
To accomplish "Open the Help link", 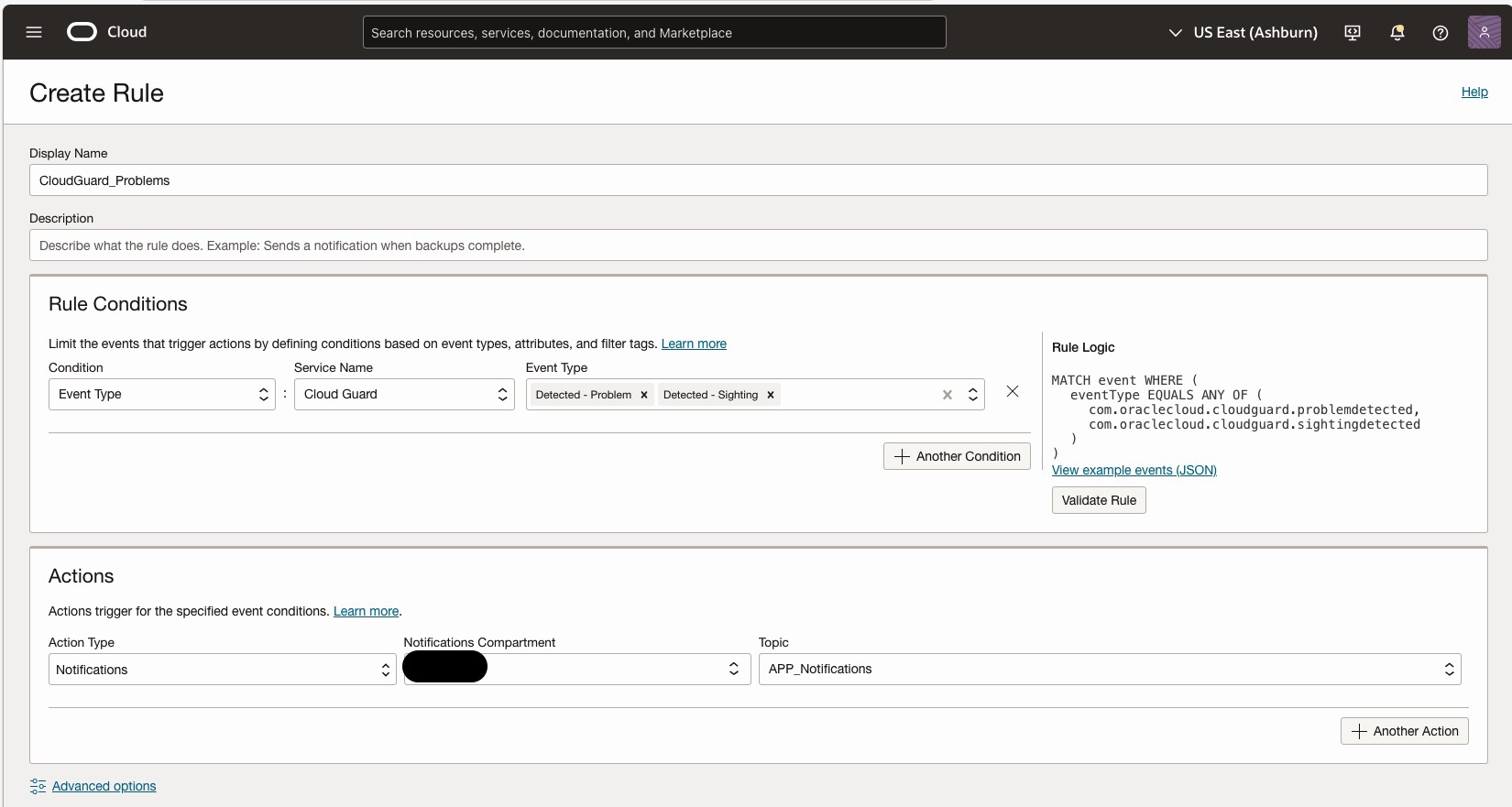I will click(1474, 92).
